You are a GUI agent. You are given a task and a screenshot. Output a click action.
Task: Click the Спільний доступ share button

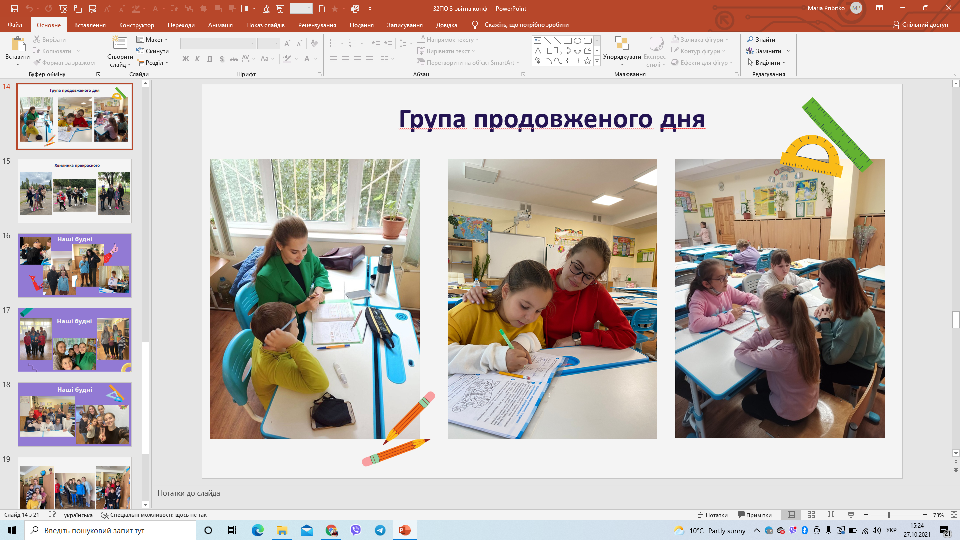[922, 23]
